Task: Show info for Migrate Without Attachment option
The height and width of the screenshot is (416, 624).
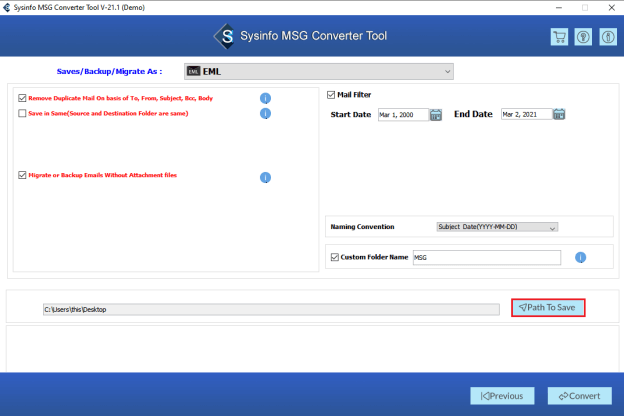Action: [265, 177]
